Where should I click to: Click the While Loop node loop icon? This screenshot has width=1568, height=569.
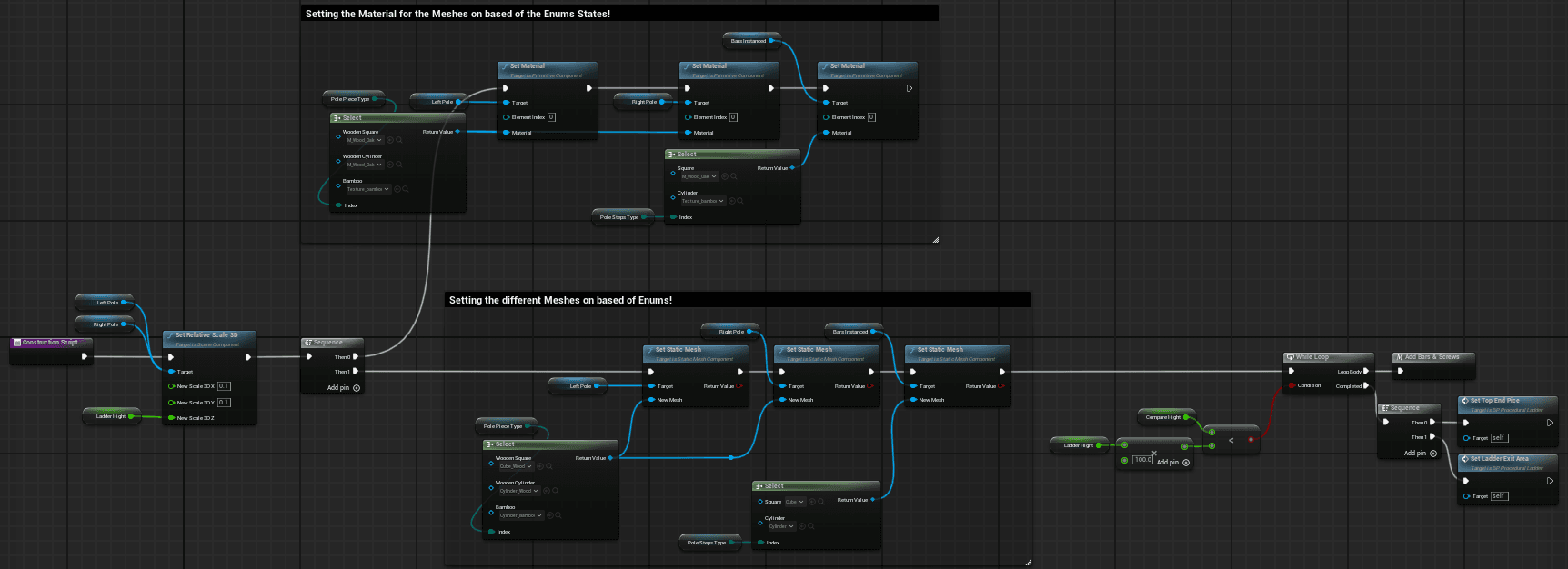(x=1291, y=357)
